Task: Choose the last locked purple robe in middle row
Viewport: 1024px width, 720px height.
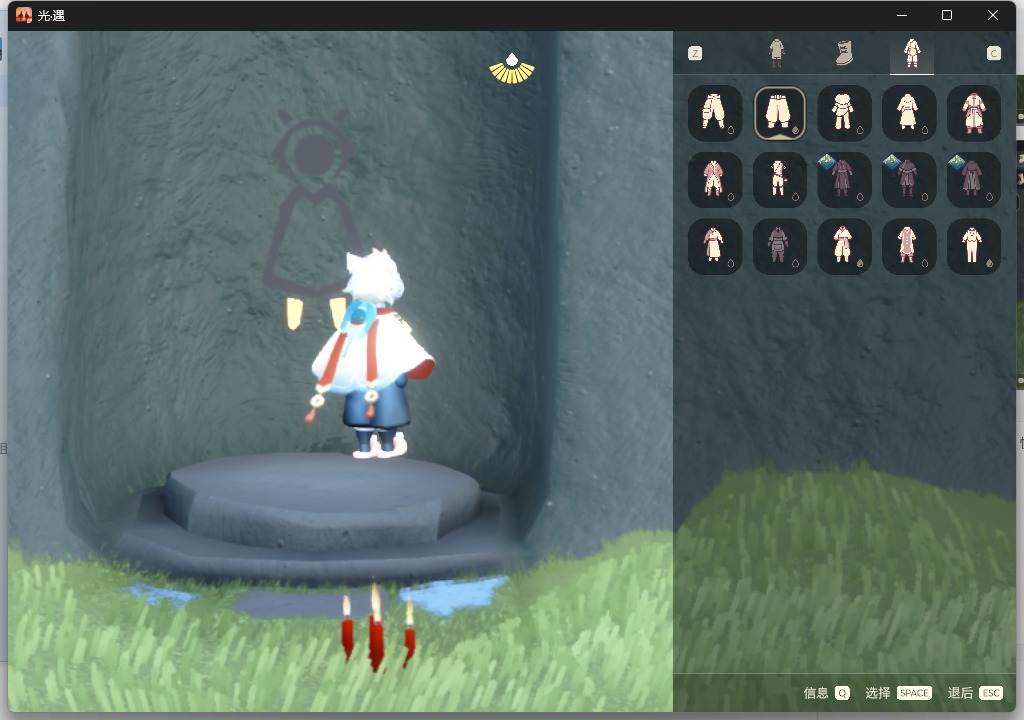Action: tap(974, 180)
